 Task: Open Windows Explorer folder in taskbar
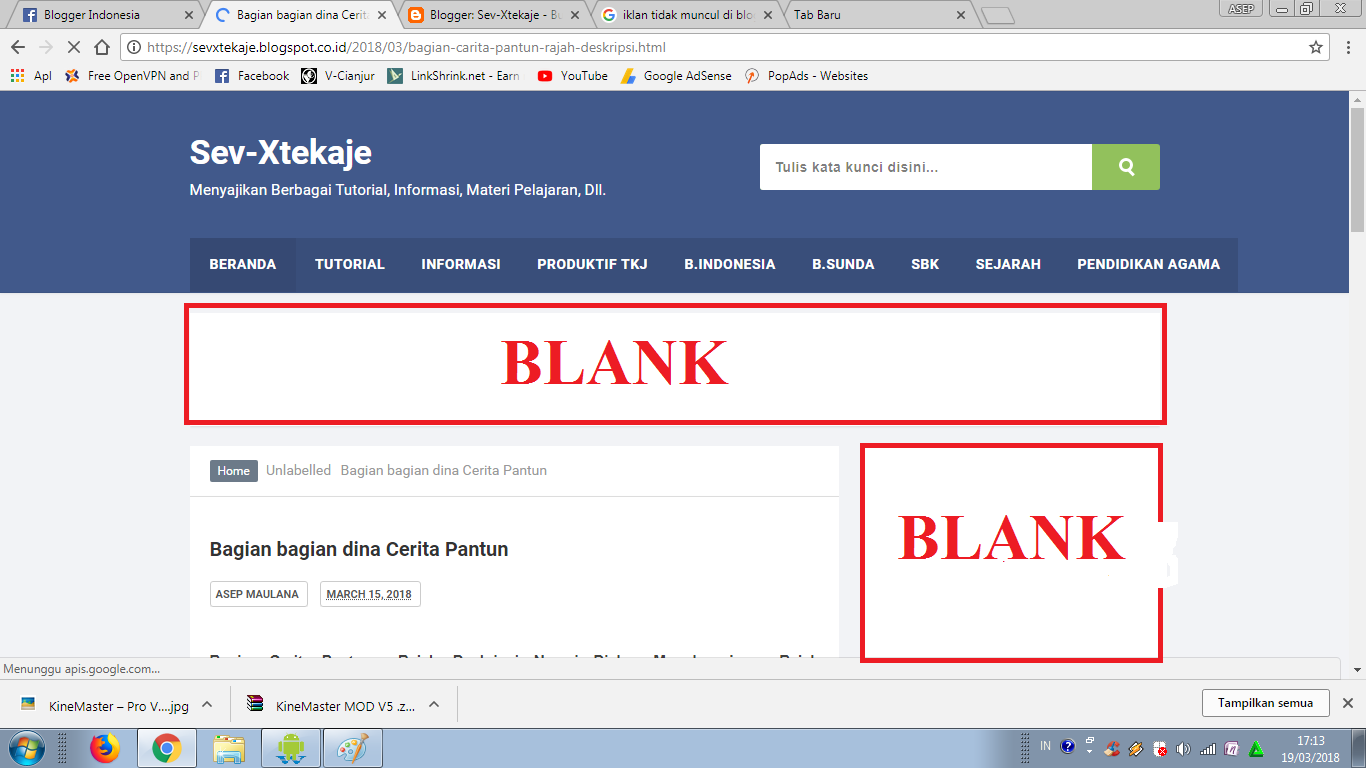tap(229, 748)
